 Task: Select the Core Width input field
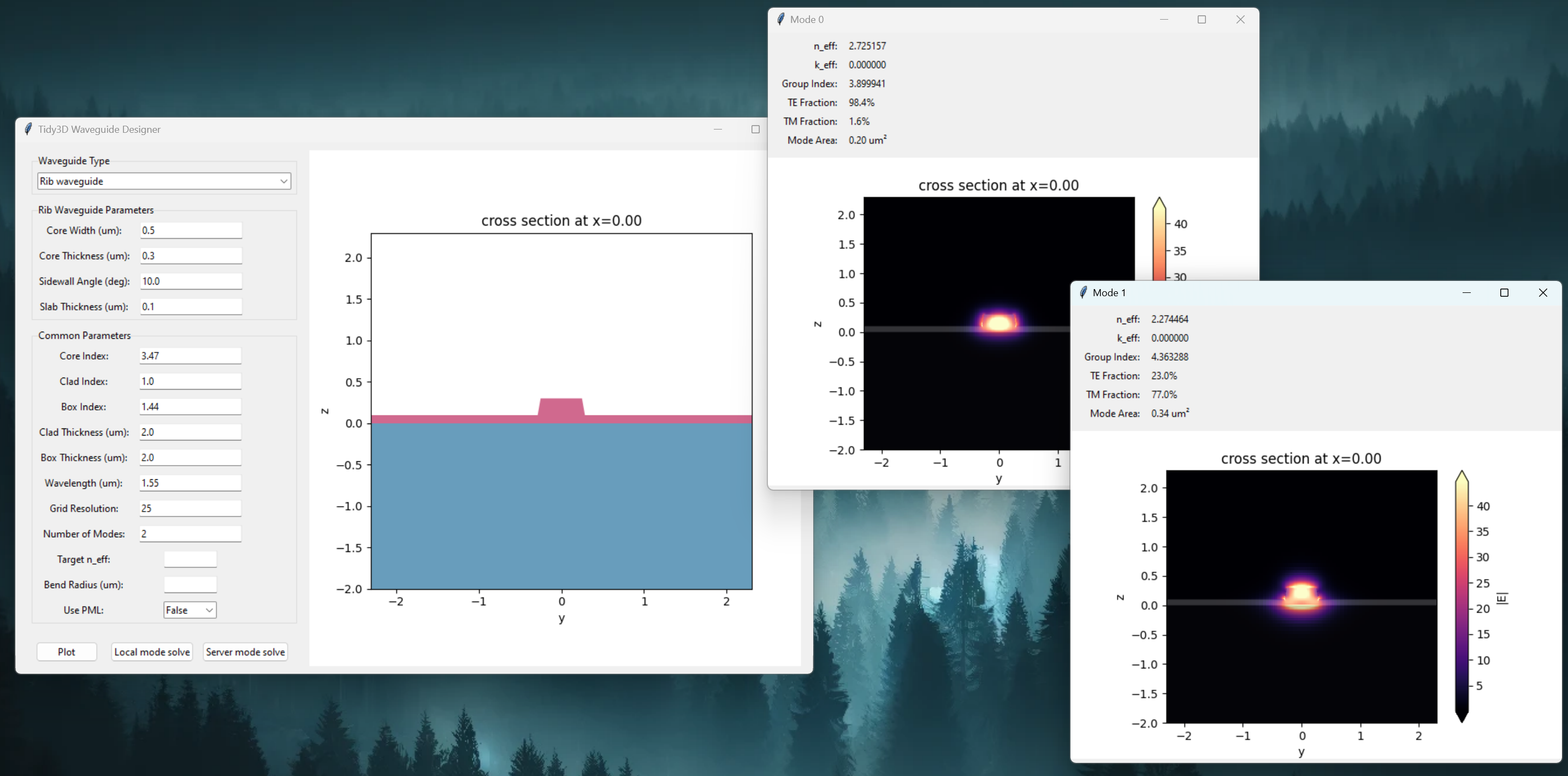[191, 230]
